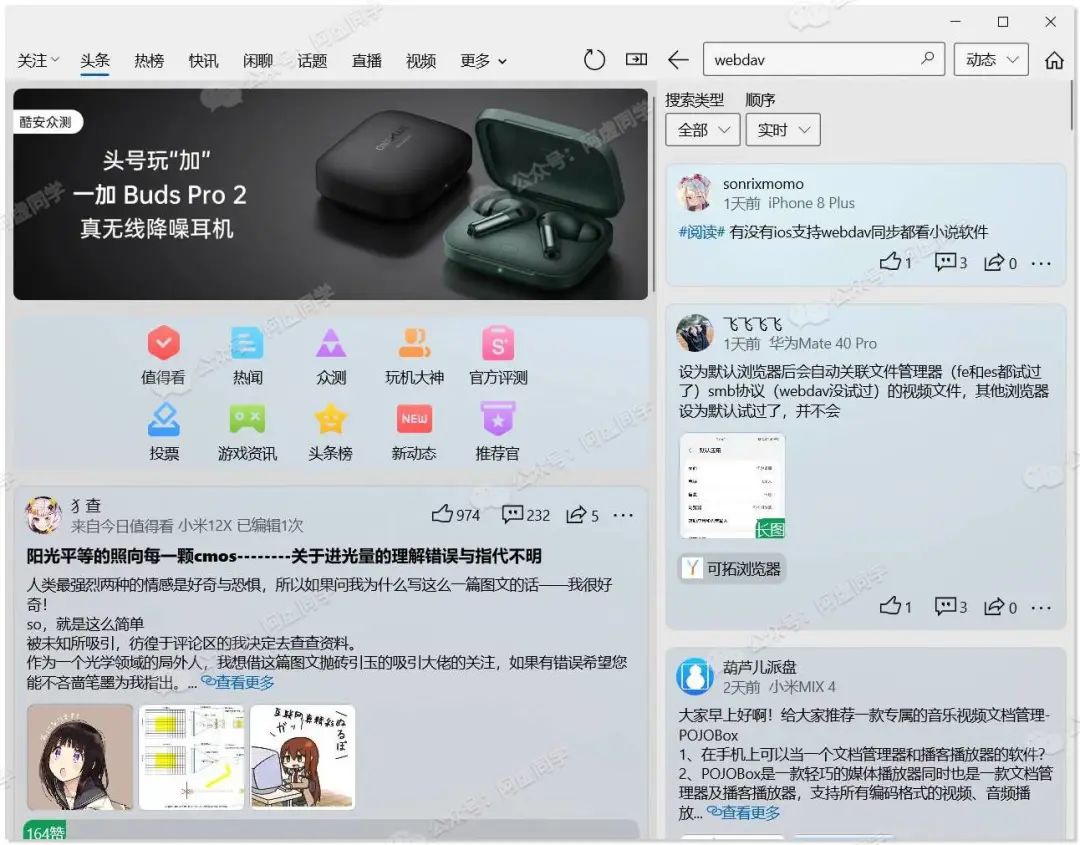Open 头条榜 shortcut icon
This screenshot has width=1080, height=845.
point(331,419)
